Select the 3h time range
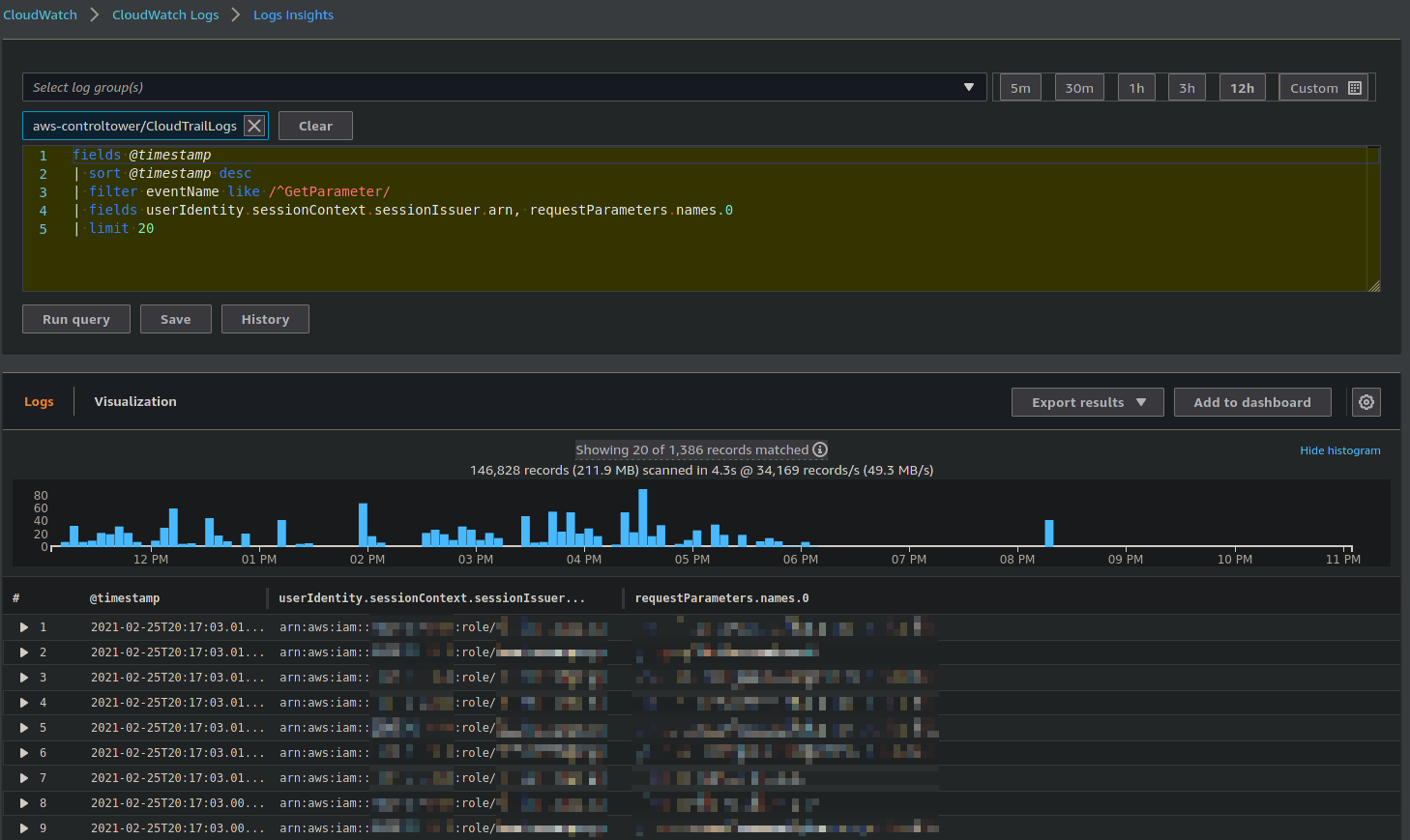The image size is (1410, 840). [1187, 88]
